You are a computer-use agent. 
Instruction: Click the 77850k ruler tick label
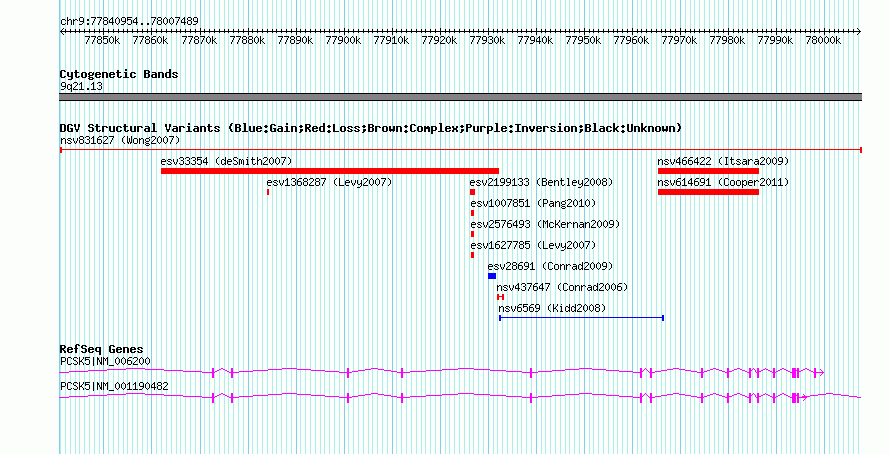[x=102, y=40]
